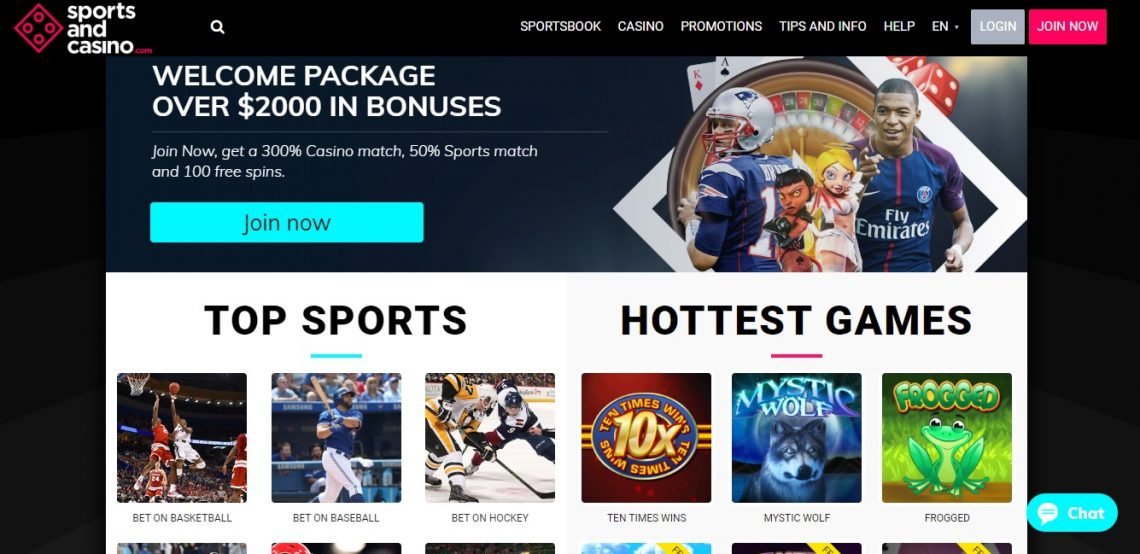Choose the basketball sport image

click(x=182, y=438)
